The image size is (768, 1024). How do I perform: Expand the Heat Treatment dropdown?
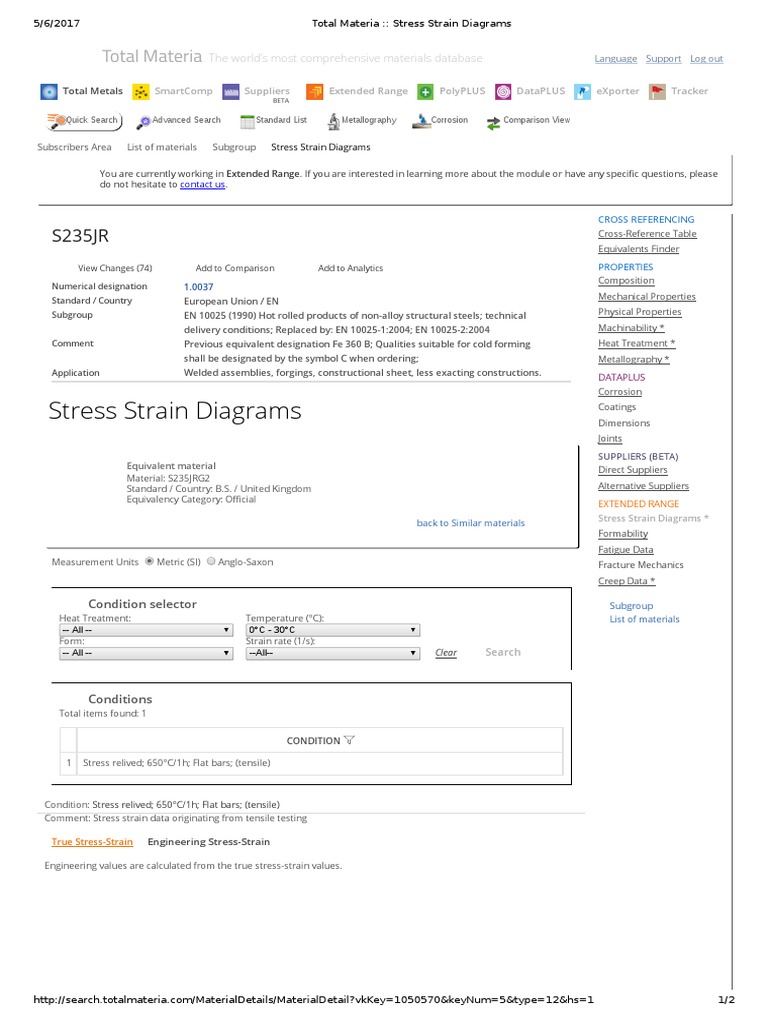click(x=146, y=630)
